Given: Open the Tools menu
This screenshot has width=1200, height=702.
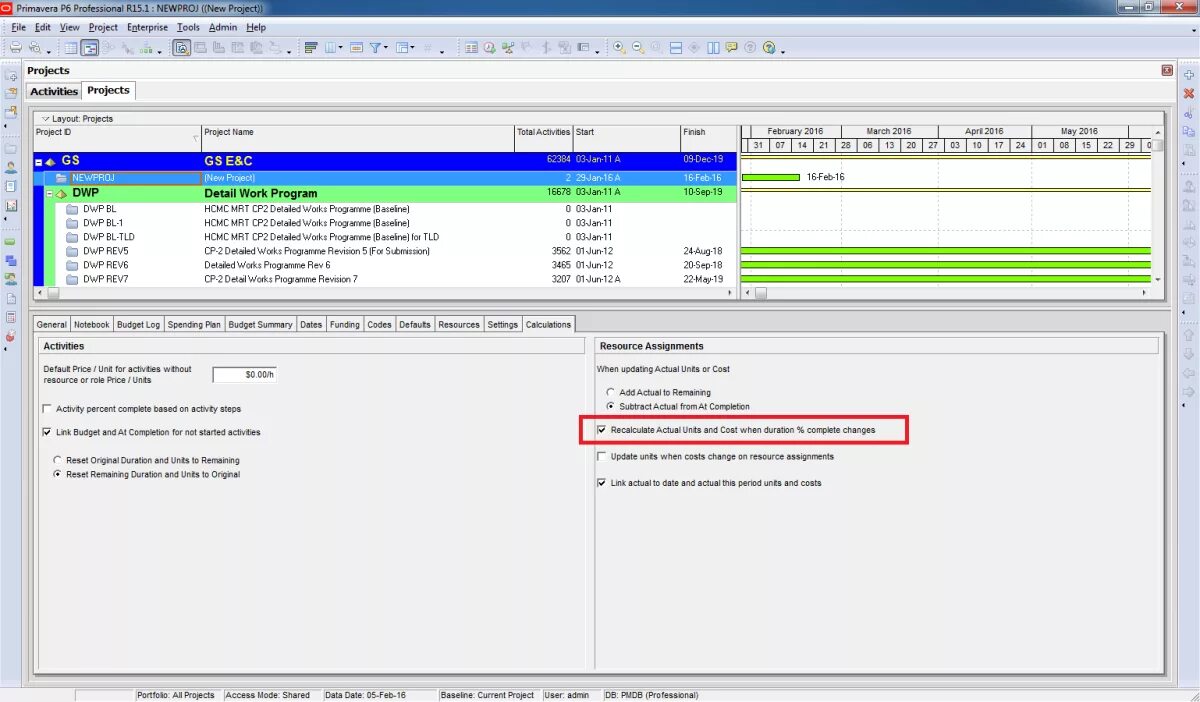Looking at the screenshot, I should [x=188, y=27].
